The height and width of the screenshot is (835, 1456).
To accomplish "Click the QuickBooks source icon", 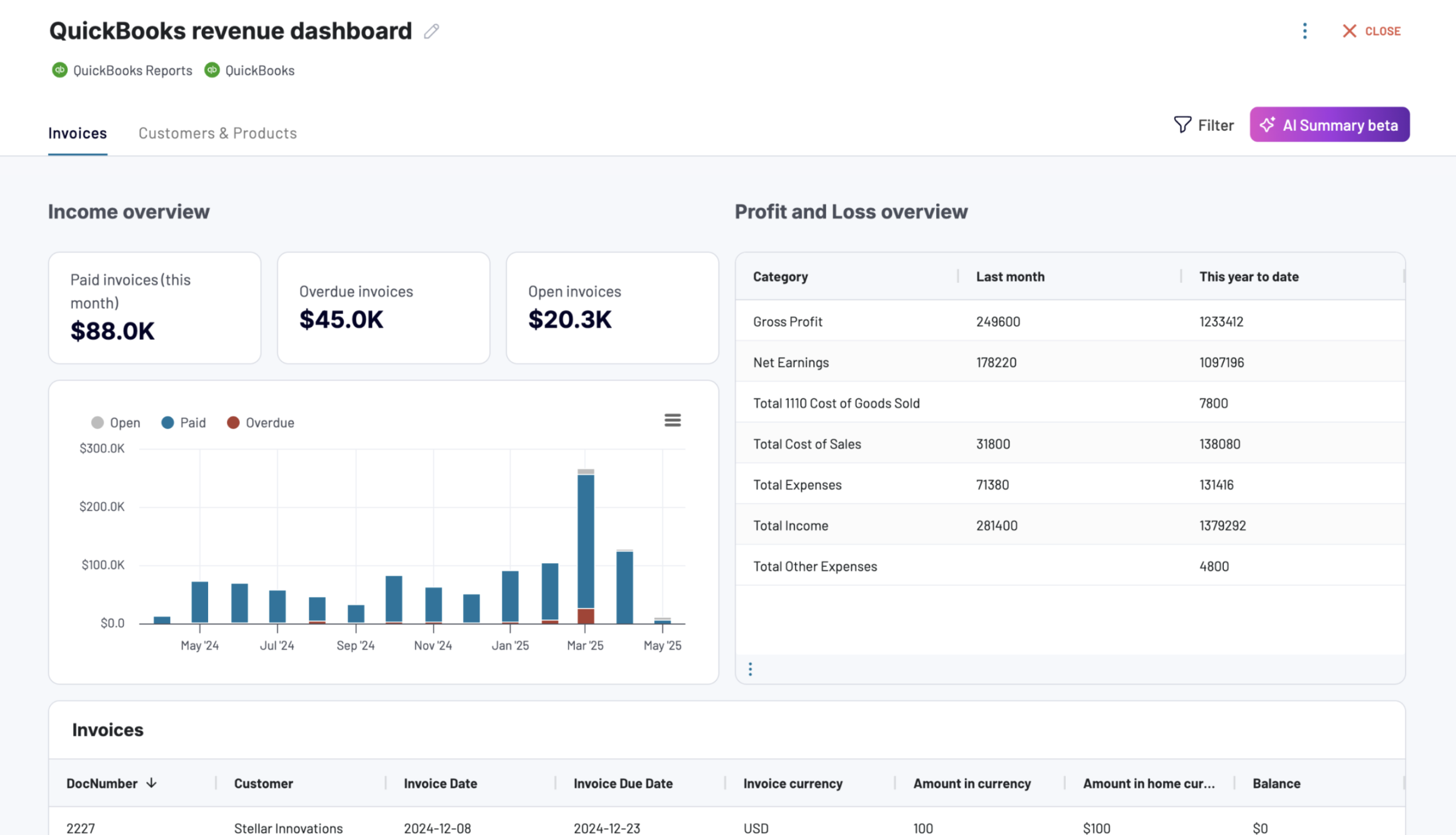I will (212, 70).
